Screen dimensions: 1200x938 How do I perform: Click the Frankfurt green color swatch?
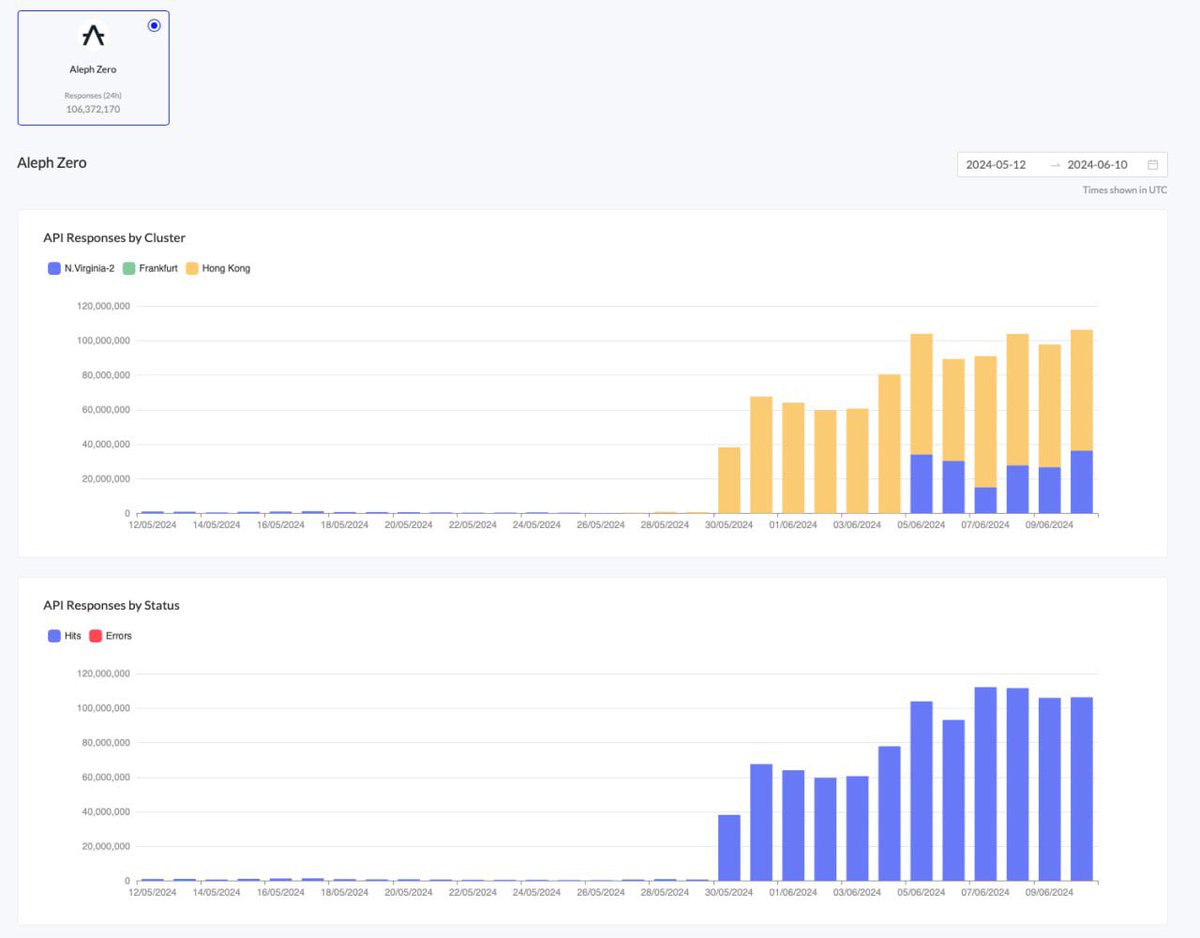click(x=128, y=268)
